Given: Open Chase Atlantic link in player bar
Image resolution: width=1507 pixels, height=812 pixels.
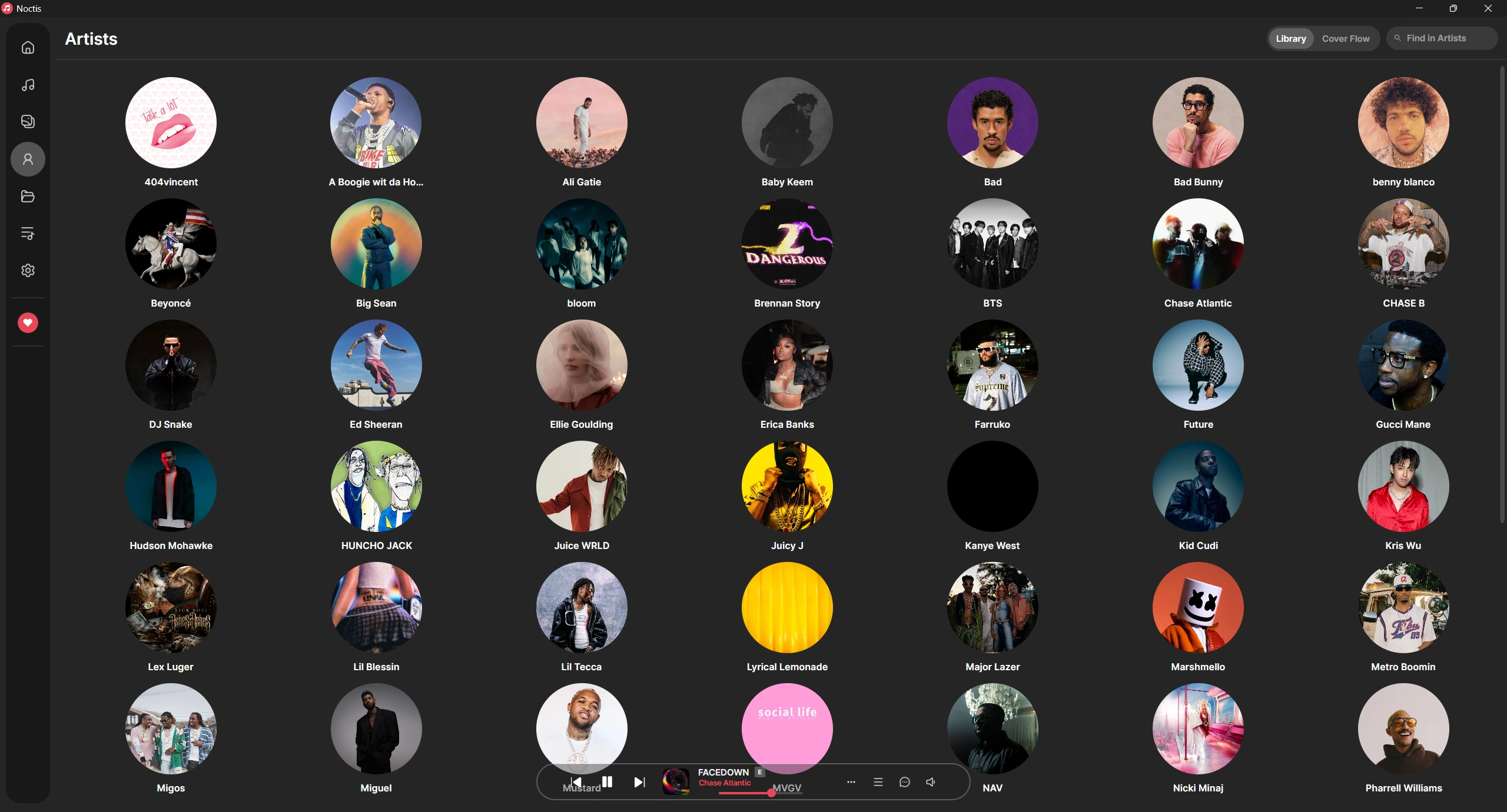Looking at the screenshot, I should point(725,783).
